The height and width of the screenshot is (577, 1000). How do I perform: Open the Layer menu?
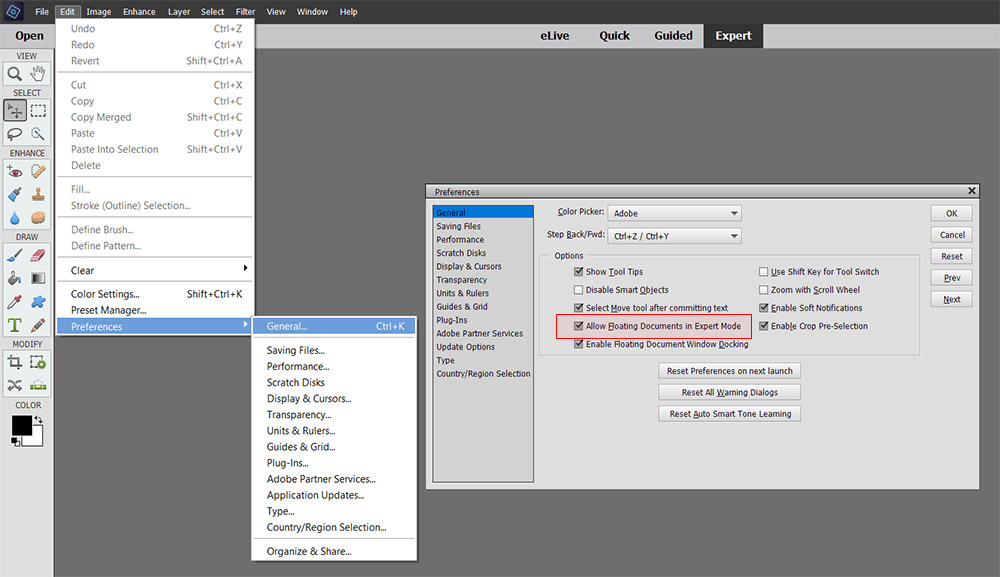tap(179, 11)
